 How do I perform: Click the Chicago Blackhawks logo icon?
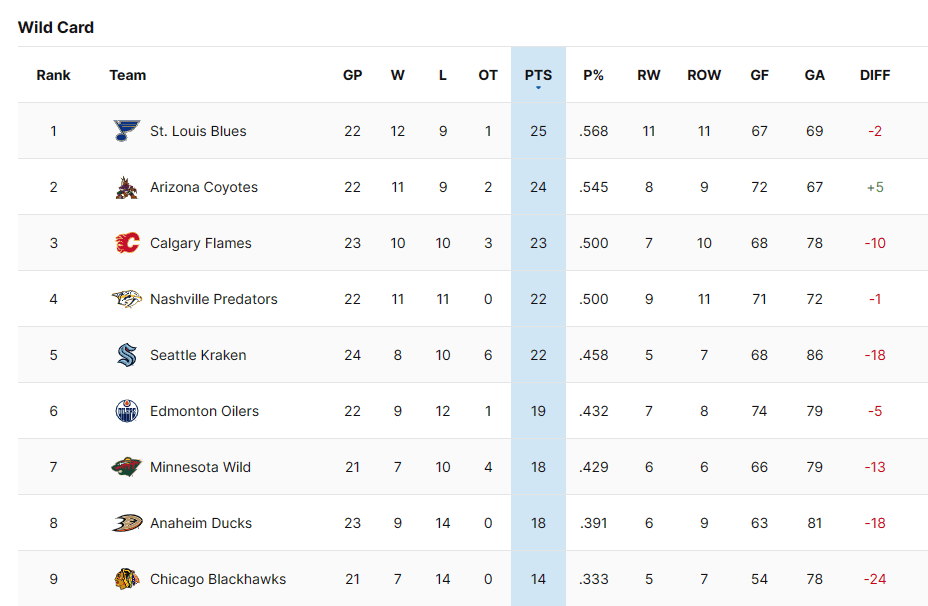[126, 579]
